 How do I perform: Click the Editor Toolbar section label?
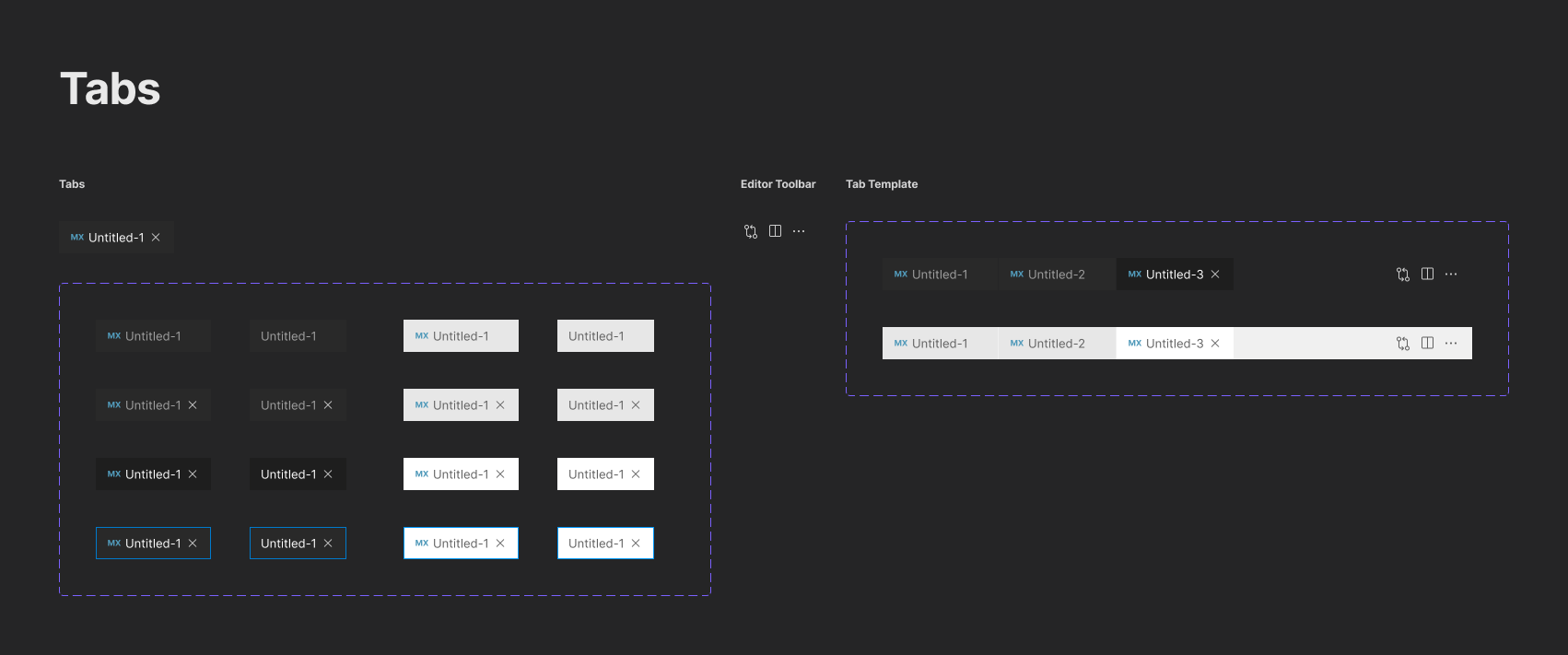pos(778,184)
